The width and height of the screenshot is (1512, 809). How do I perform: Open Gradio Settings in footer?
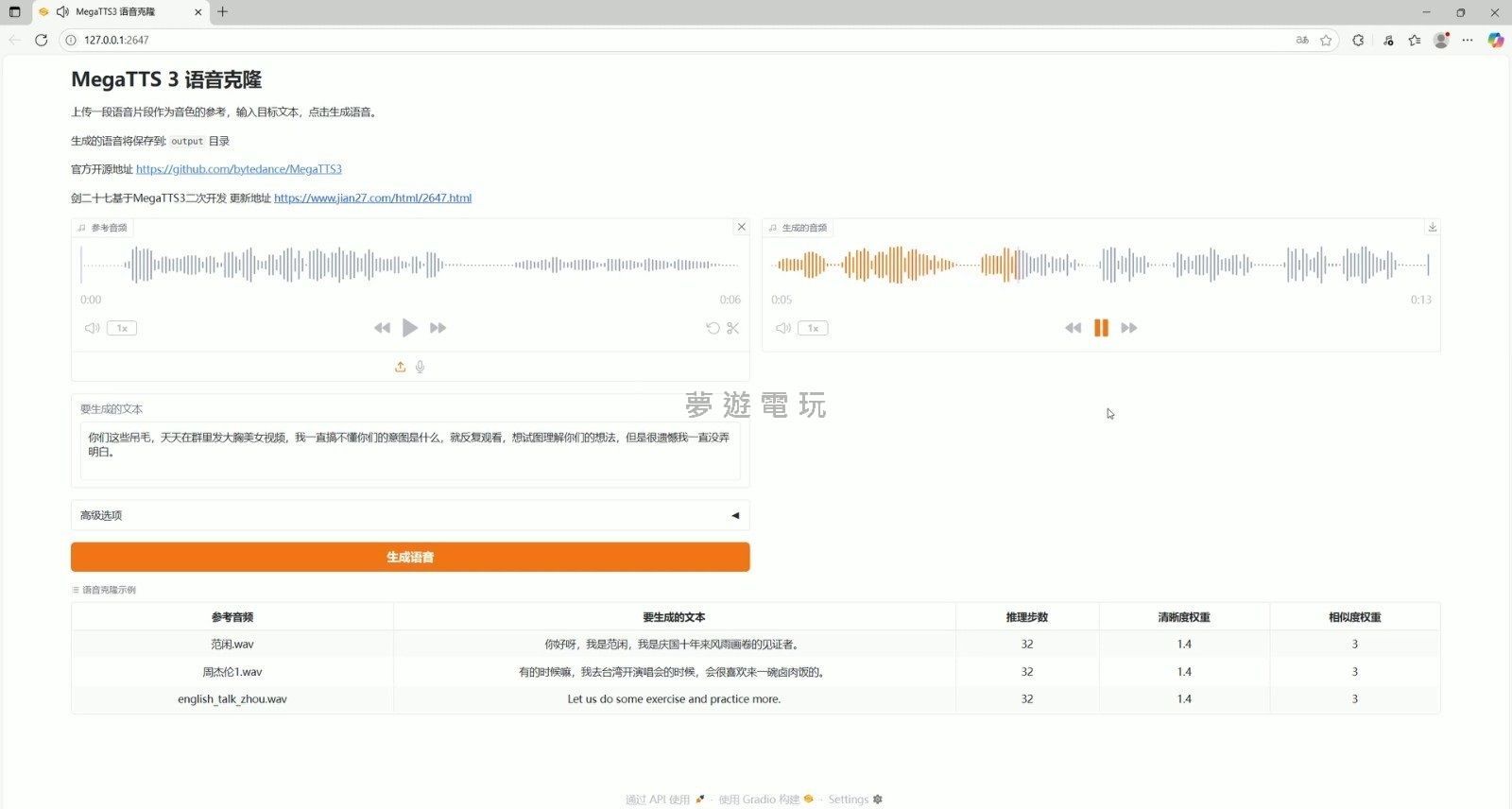click(x=855, y=800)
